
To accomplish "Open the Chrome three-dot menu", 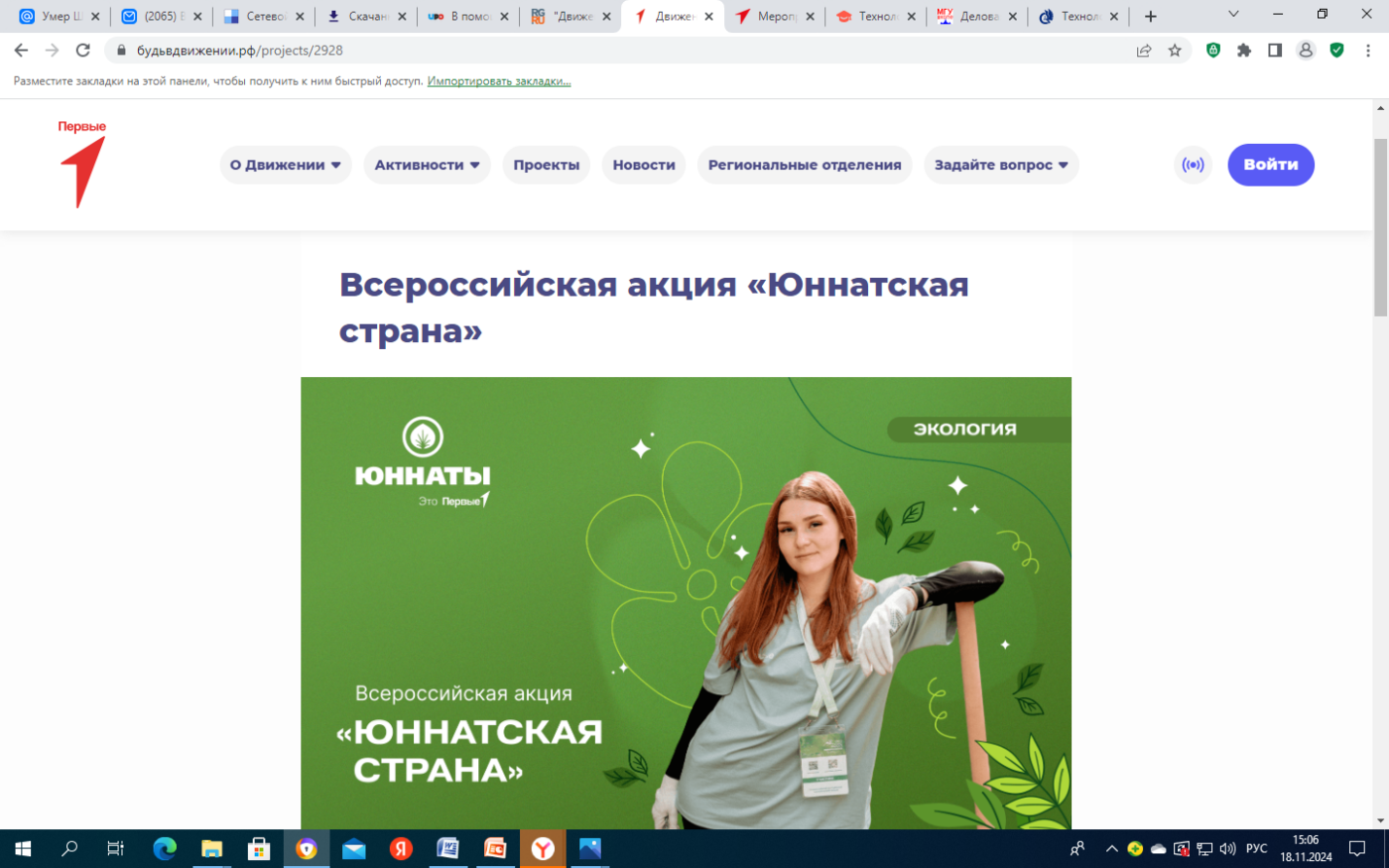I will point(1368,51).
